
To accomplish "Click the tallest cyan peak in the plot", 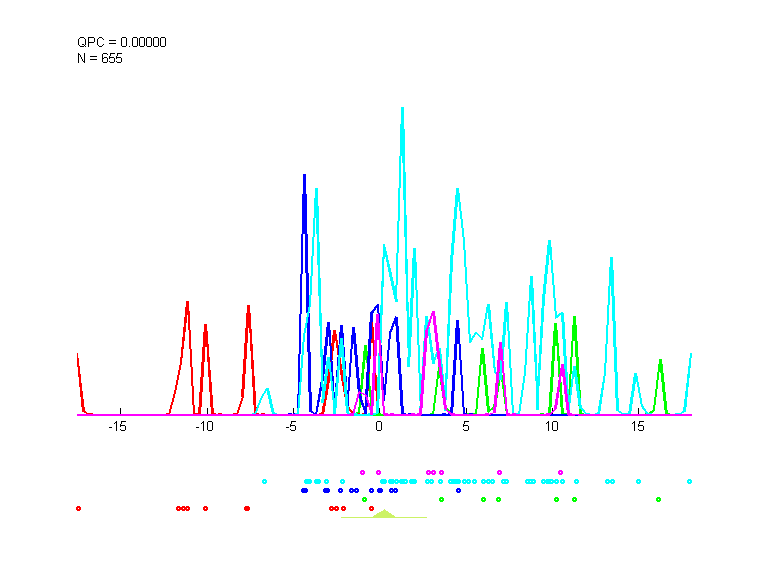I will pos(402,110).
